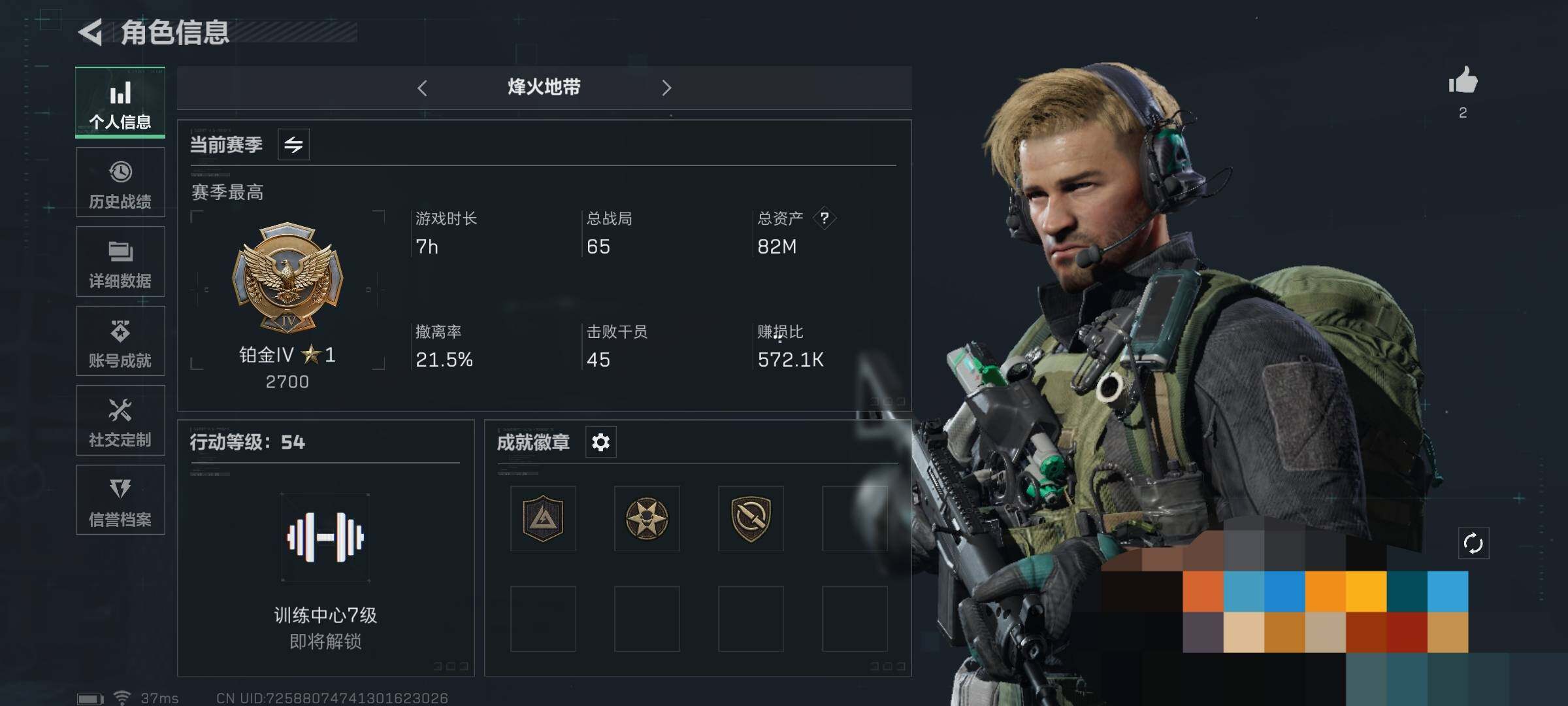The width and height of the screenshot is (1568, 706).
Task: Show help for 总资产 via question mark
Action: pyautogui.click(x=825, y=218)
